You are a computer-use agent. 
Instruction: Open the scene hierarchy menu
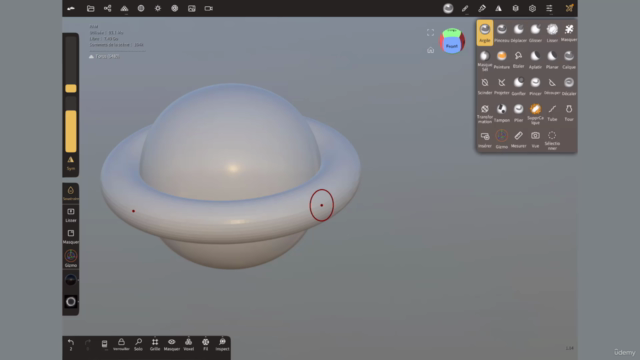107,8
